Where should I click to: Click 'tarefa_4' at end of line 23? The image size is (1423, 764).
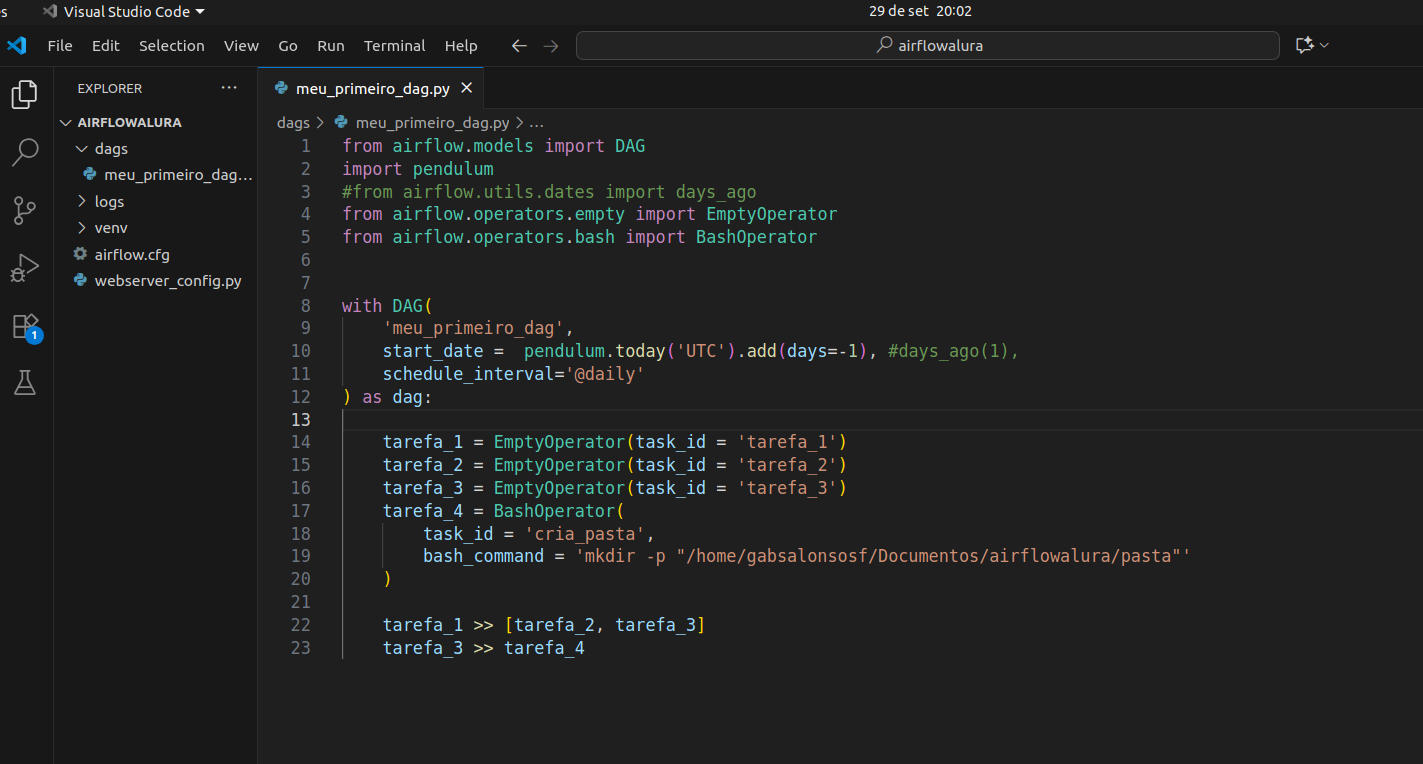[x=544, y=648]
